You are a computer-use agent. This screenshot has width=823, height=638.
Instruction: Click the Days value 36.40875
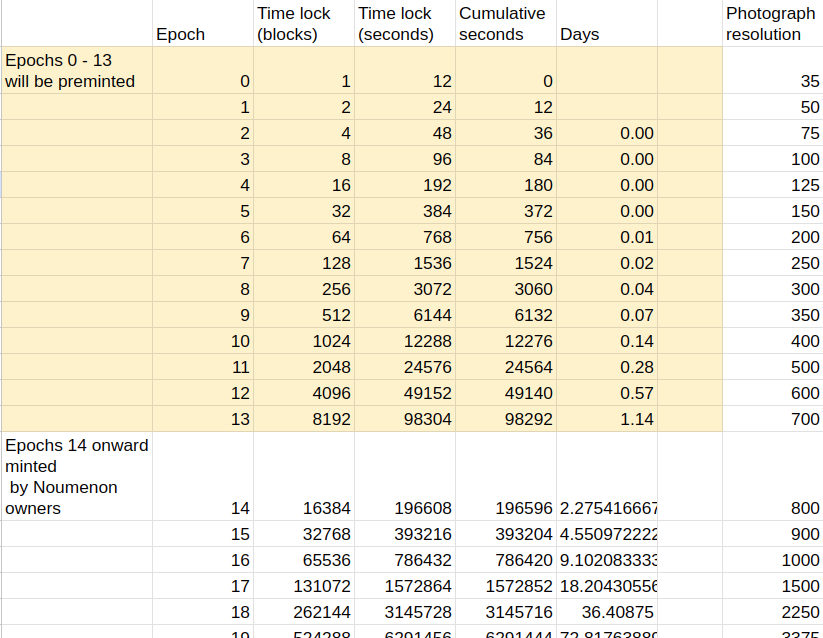pyautogui.click(x=606, y=613)
